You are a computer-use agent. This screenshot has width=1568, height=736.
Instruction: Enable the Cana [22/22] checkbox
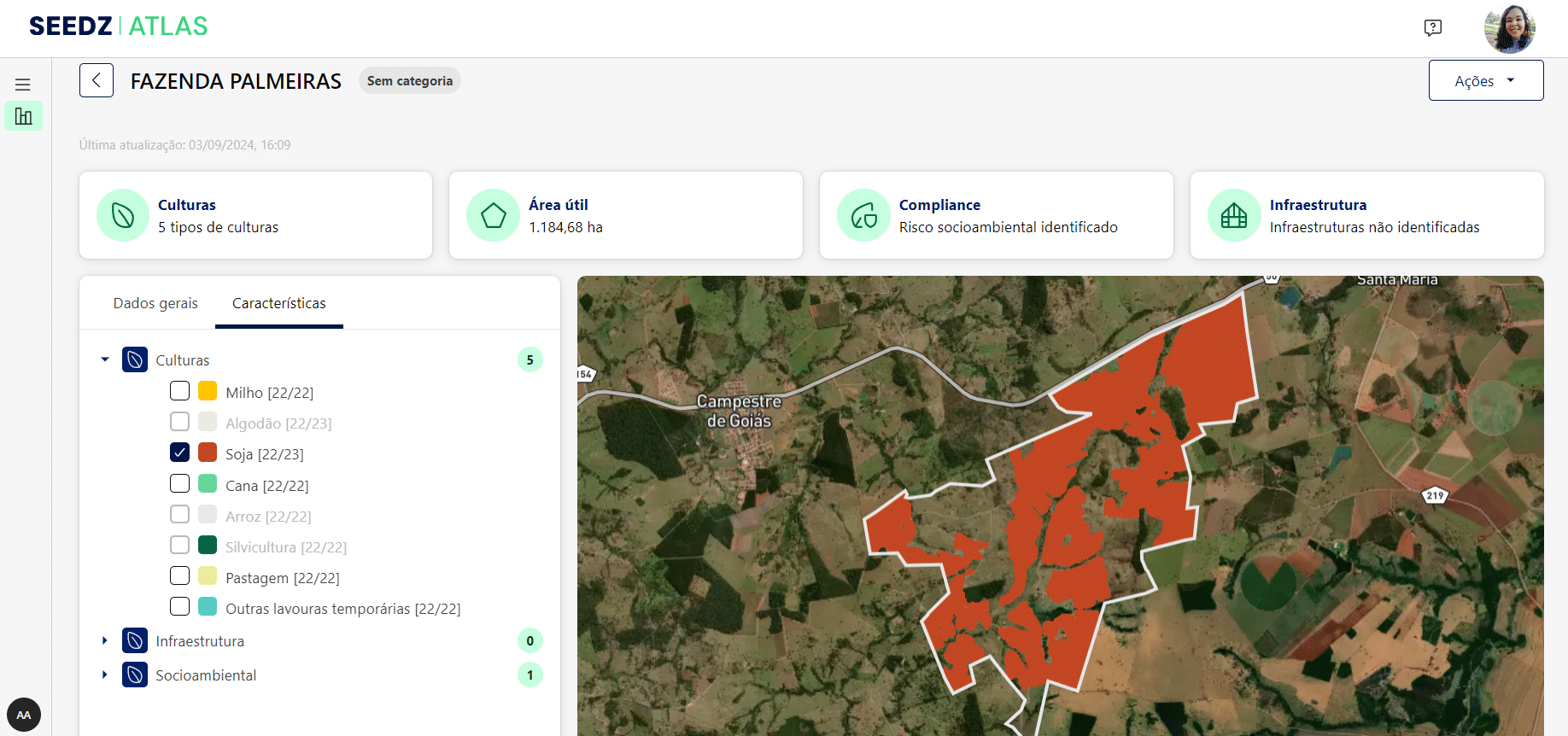point(179,484)
